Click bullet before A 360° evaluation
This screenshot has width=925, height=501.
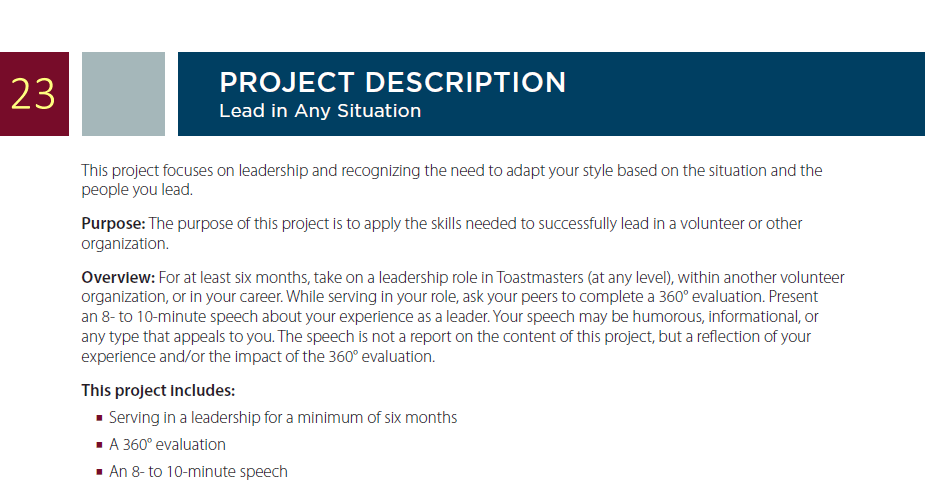(99, 446)
